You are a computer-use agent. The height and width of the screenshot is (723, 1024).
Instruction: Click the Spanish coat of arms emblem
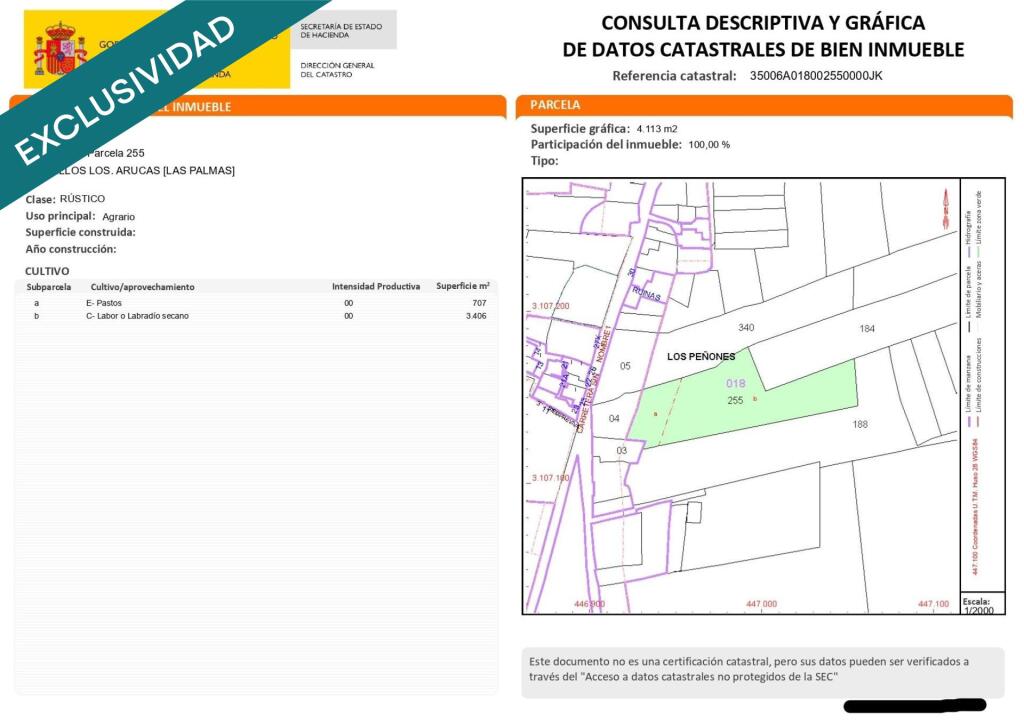point(59,49)
